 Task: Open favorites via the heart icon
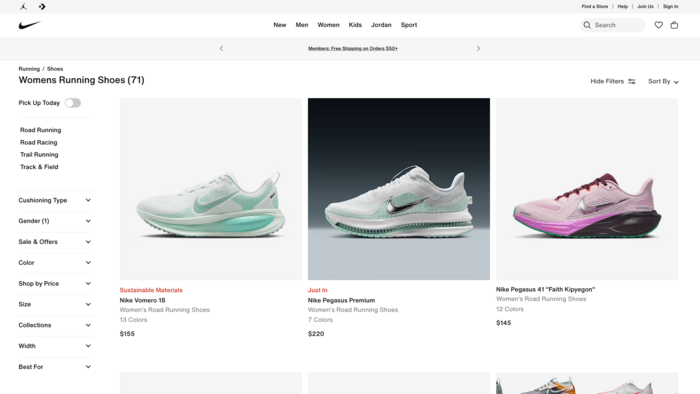click(658, 25)
